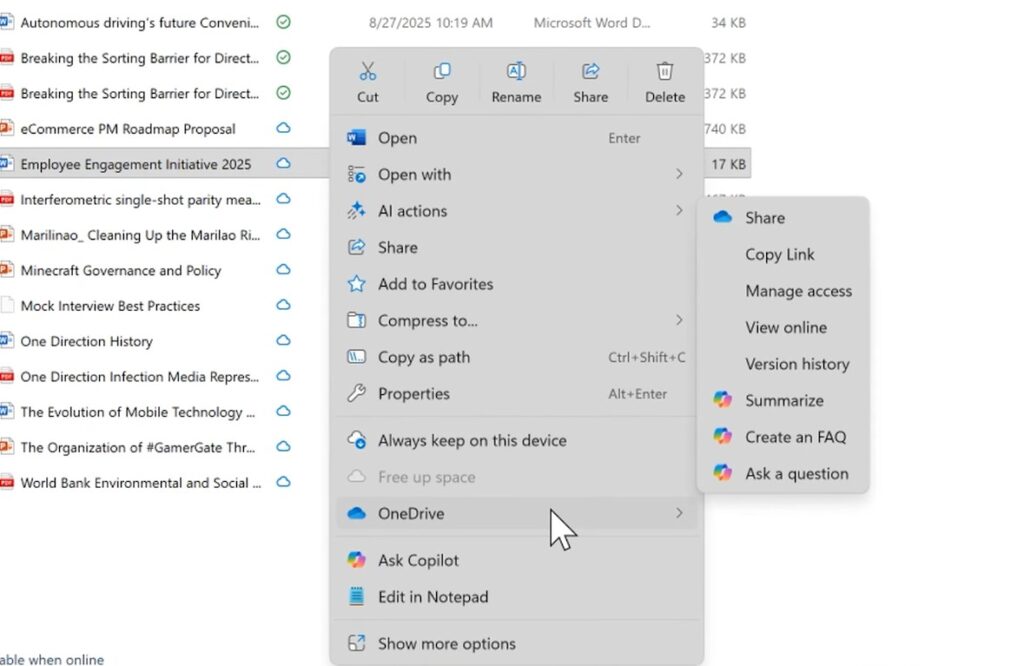Open Version history for the file
The height and width of the screenshot is (666, 1024).
pyautogui.click(x=797, y=364)
